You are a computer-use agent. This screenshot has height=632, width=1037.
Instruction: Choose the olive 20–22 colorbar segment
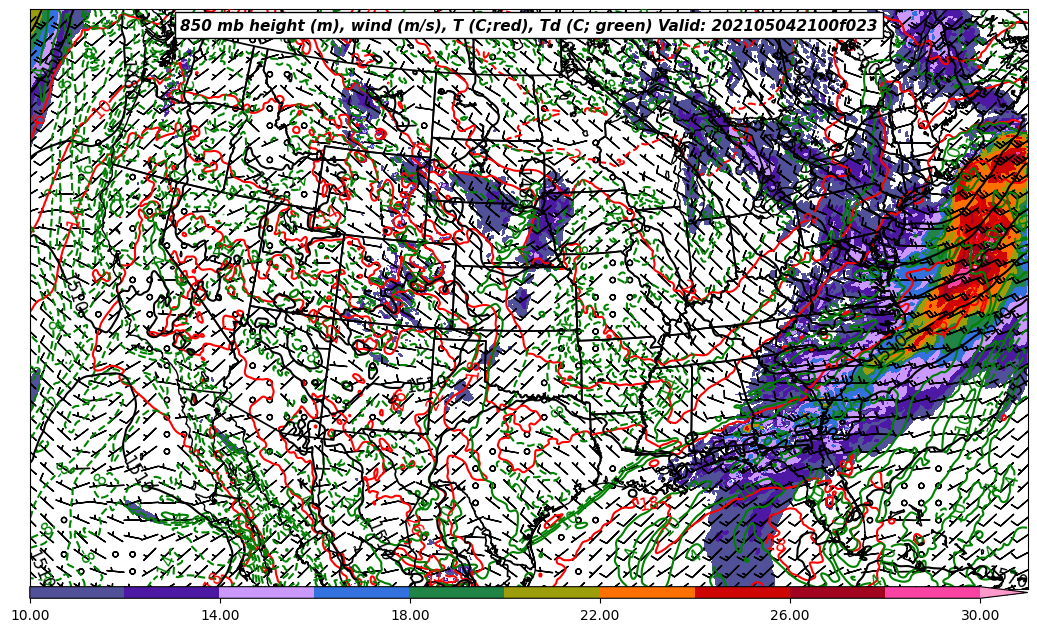point(552,592)
